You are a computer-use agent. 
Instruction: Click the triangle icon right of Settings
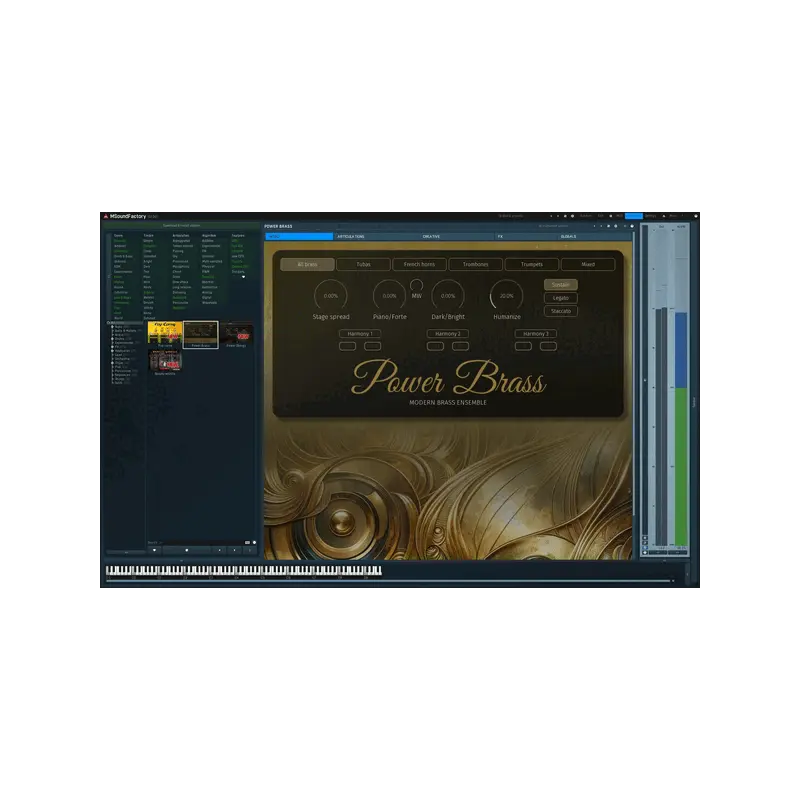[664, 216]
